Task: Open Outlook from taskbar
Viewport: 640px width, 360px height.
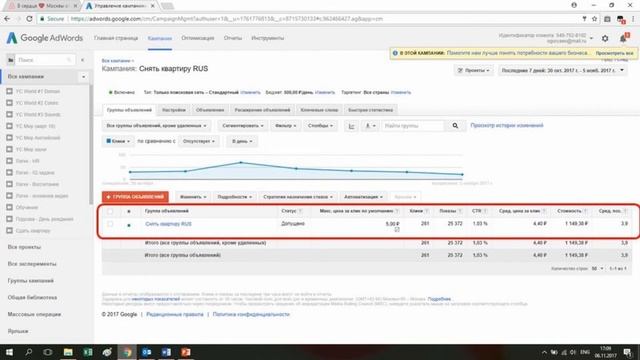Action: pyautogui.click(x=147, y=352)
